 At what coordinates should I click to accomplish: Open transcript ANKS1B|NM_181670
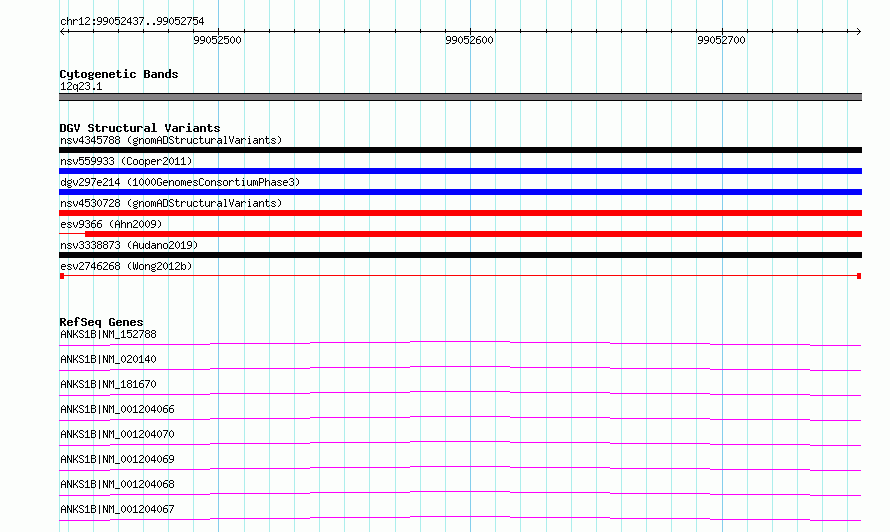[x=108, y=384]
